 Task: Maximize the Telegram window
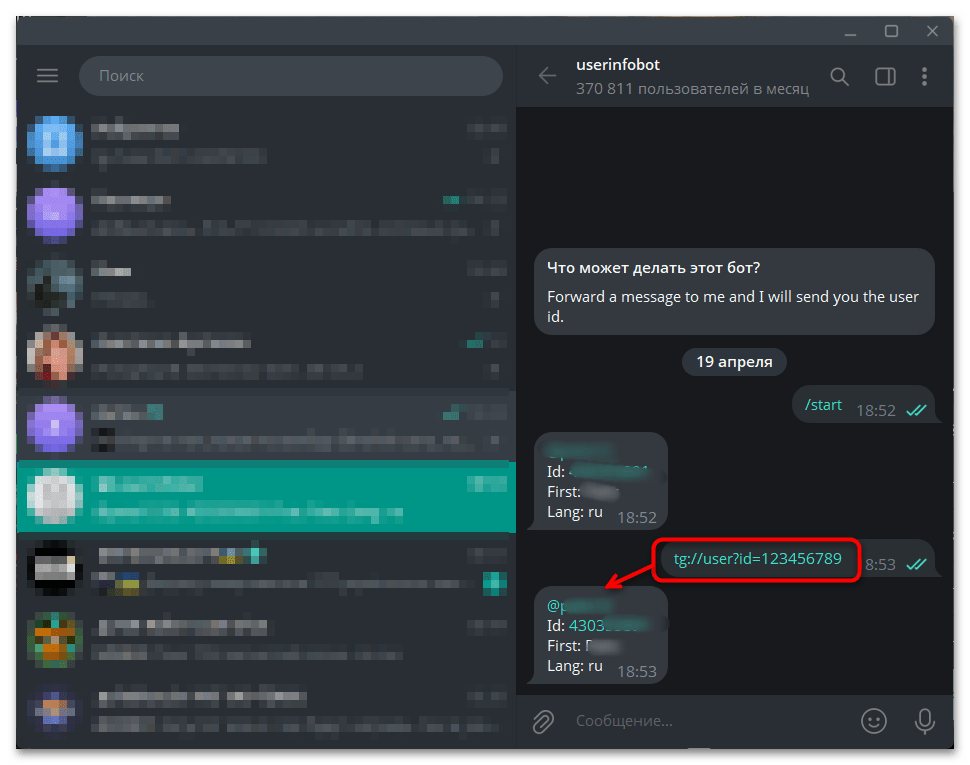tap(891, 31)
